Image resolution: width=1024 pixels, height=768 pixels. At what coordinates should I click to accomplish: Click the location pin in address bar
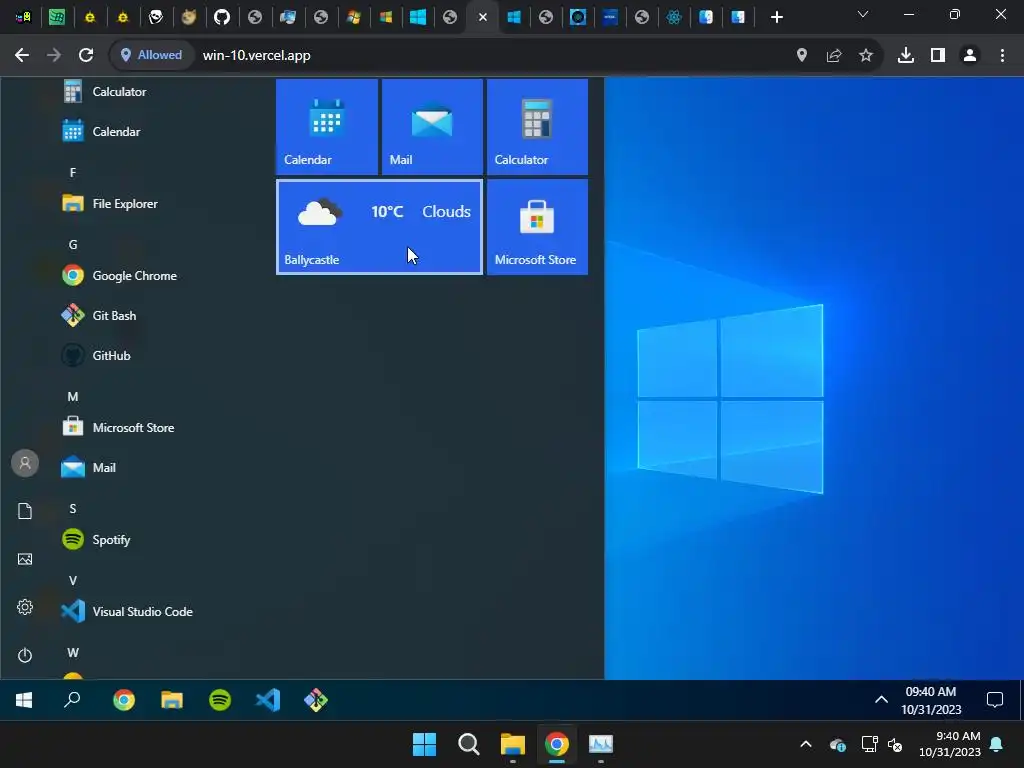click(x=802, y=56)
